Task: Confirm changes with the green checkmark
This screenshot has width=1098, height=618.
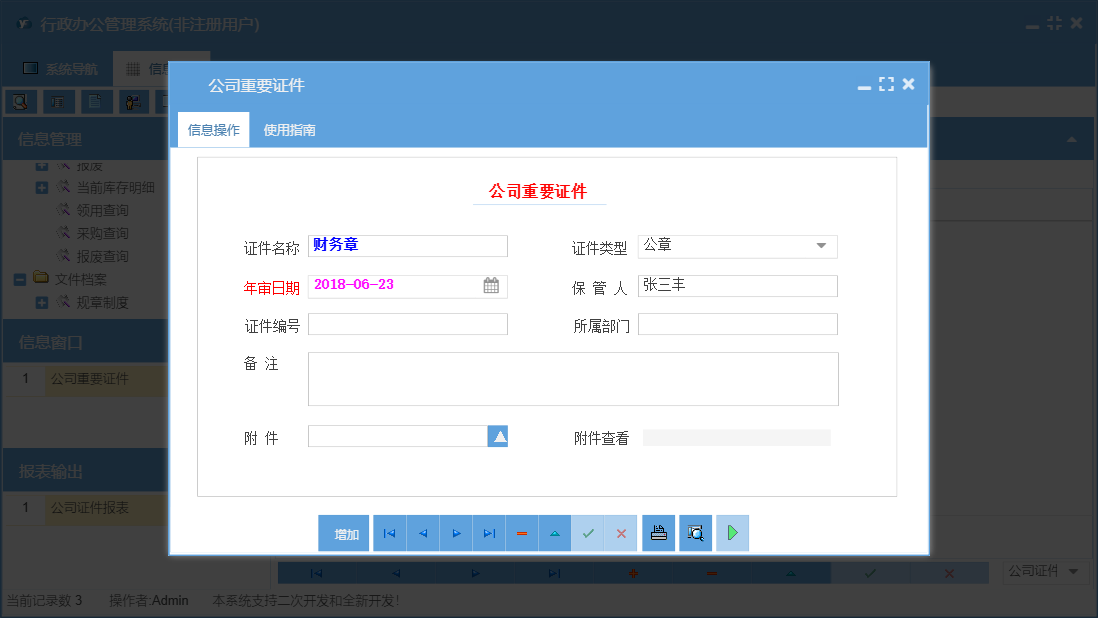Action: click(588, 533)
